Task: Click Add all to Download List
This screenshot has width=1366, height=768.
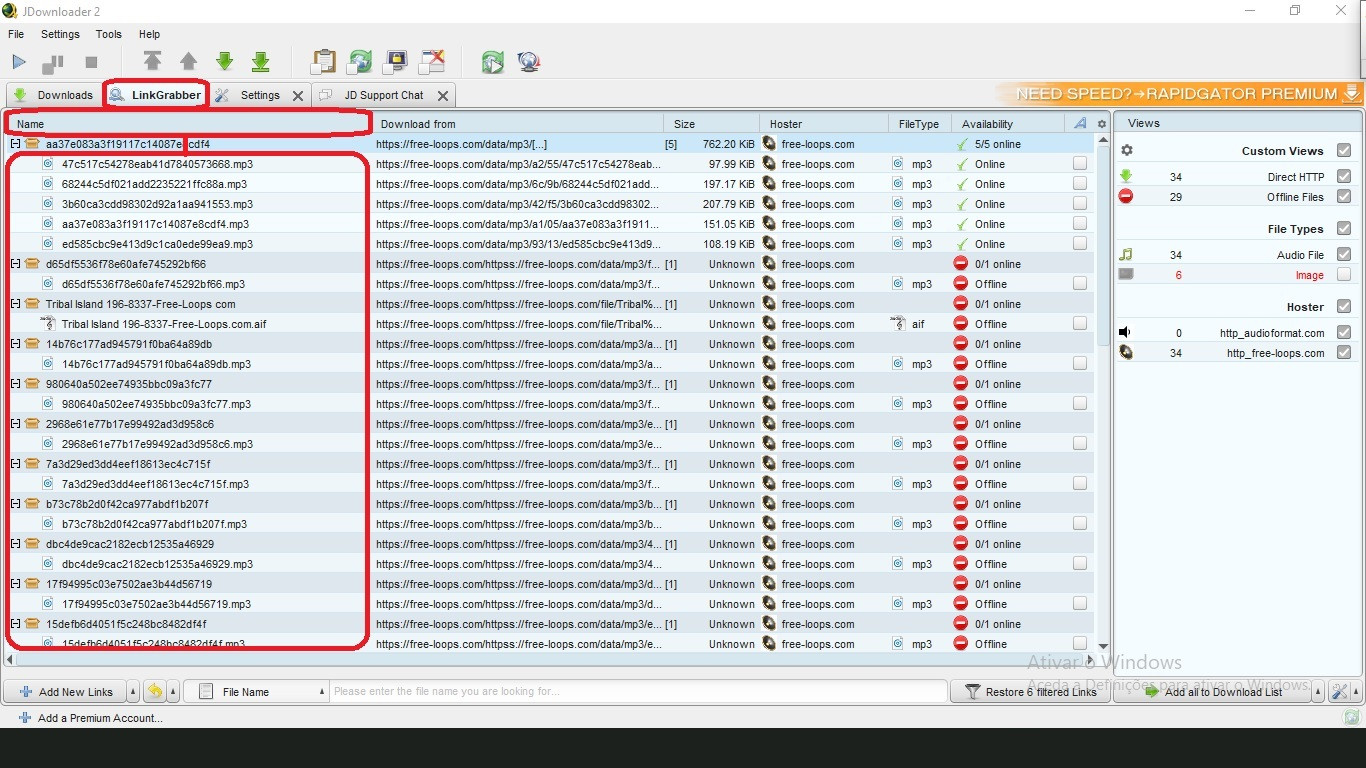Action: pos(1213,692)
